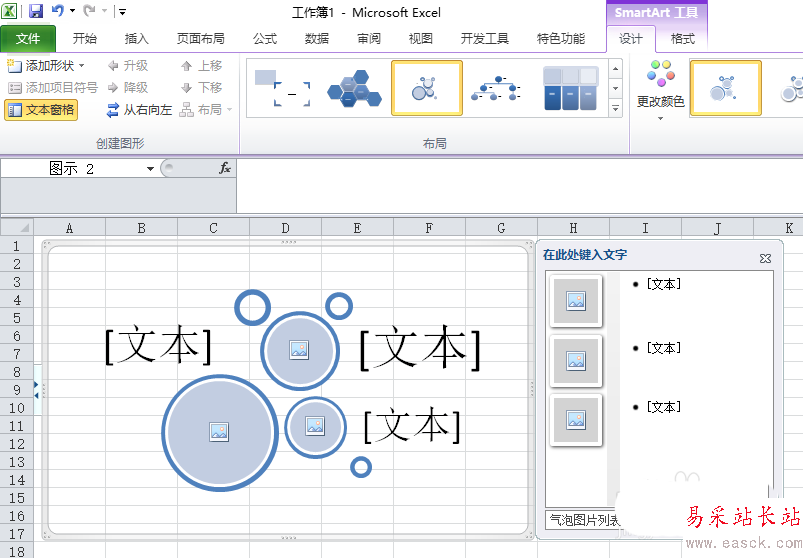Viewport: 803px width, 558px height.
Task: Click the 降级 demote button
Action: (x=128, y=88)
